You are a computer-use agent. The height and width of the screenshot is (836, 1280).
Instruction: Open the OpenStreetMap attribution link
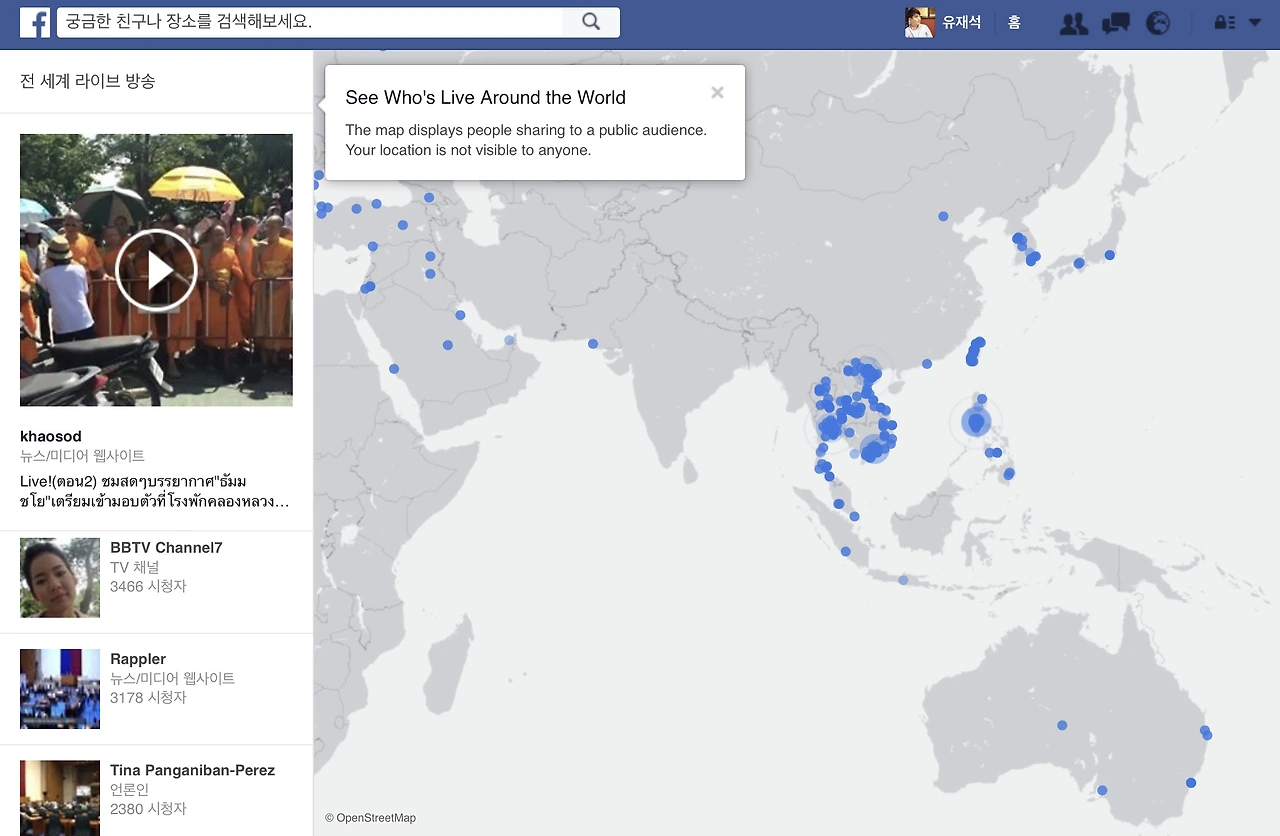(x=370, y=818)
